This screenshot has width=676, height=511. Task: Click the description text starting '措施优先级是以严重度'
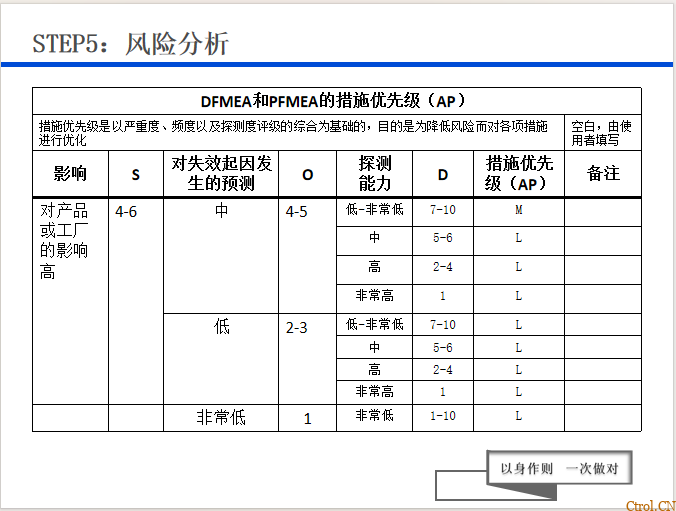click(293, 133)
